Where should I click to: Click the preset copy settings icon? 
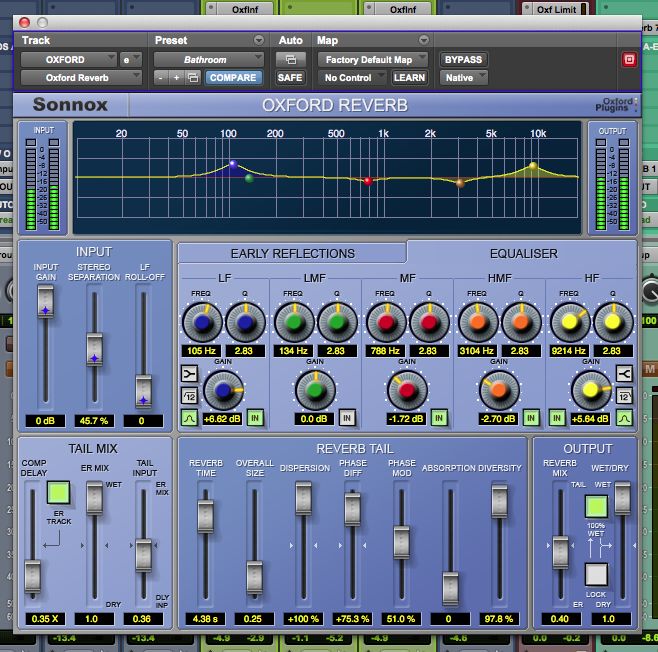click(193, 78)
